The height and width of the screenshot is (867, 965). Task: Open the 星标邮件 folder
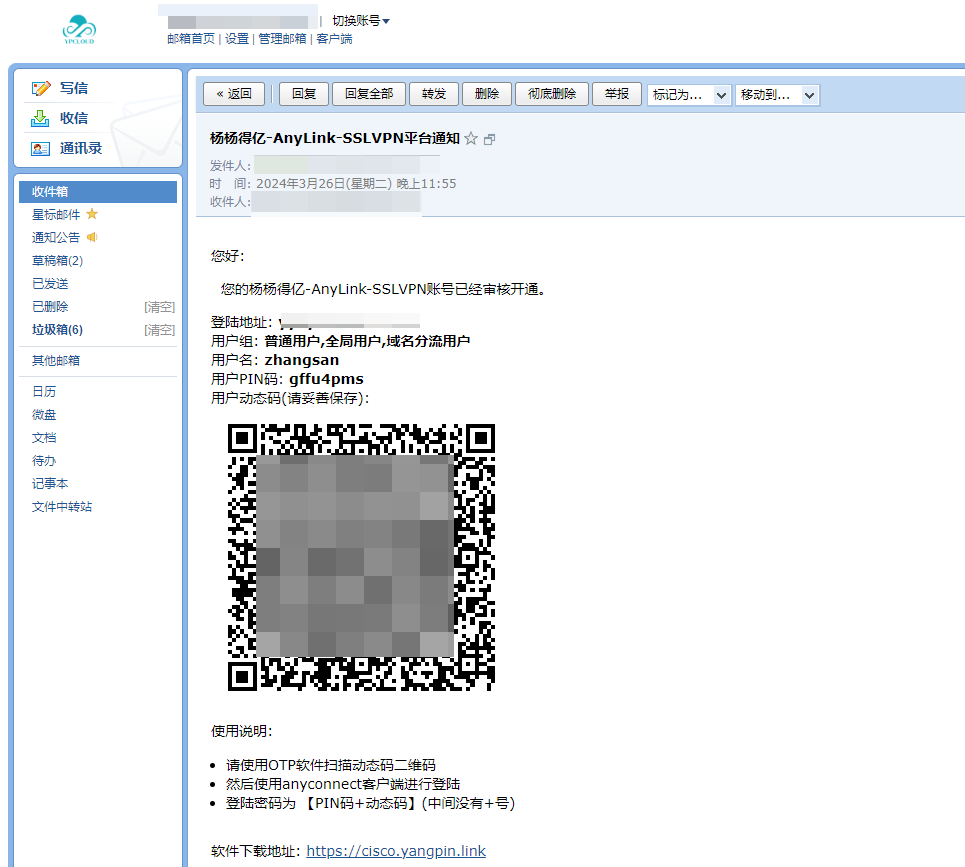pos(56,214)
